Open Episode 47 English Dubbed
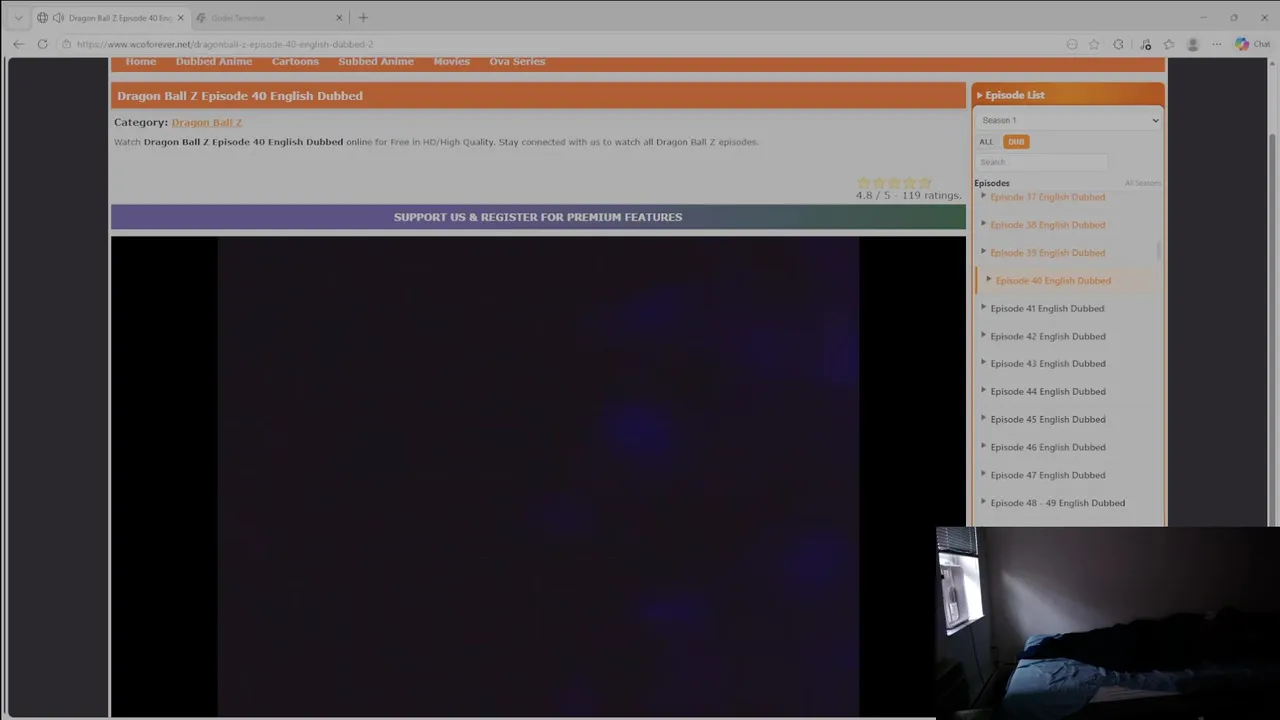The height and width of the screenshot is (720, 1280). (x=1047, y=476)
